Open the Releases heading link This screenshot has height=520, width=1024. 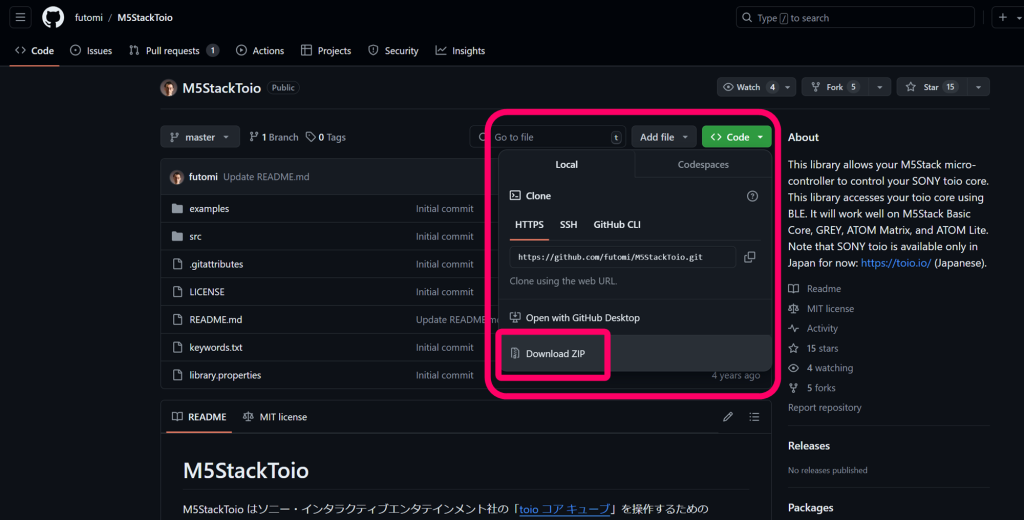[808, 446]
